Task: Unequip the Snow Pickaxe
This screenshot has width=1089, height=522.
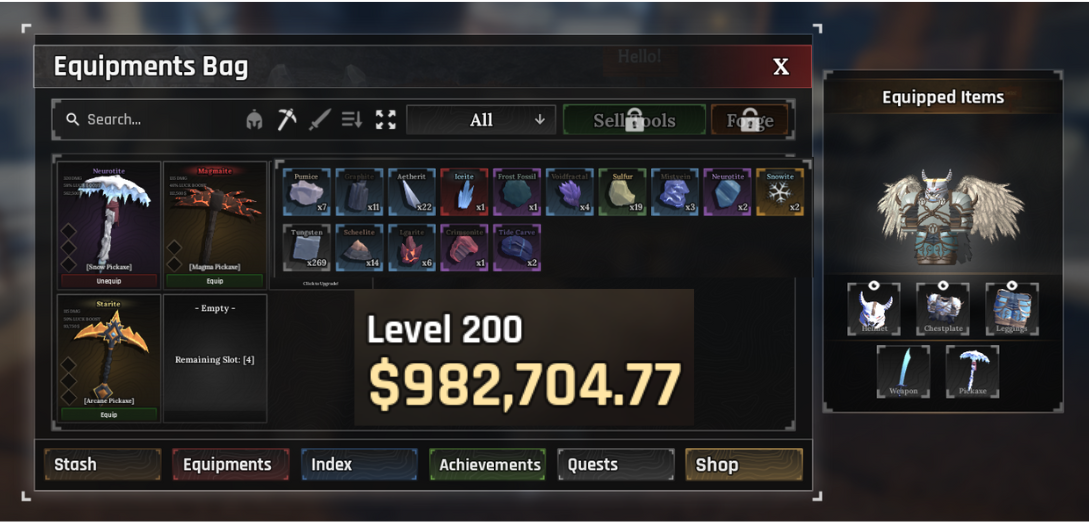Action: tap(110, 281)
